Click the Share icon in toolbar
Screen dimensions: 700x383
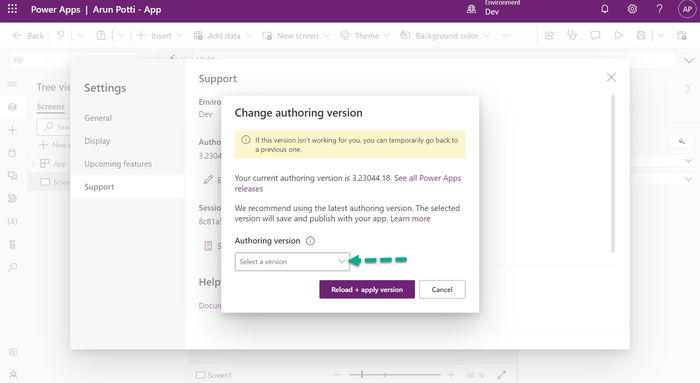coord(550,35)
